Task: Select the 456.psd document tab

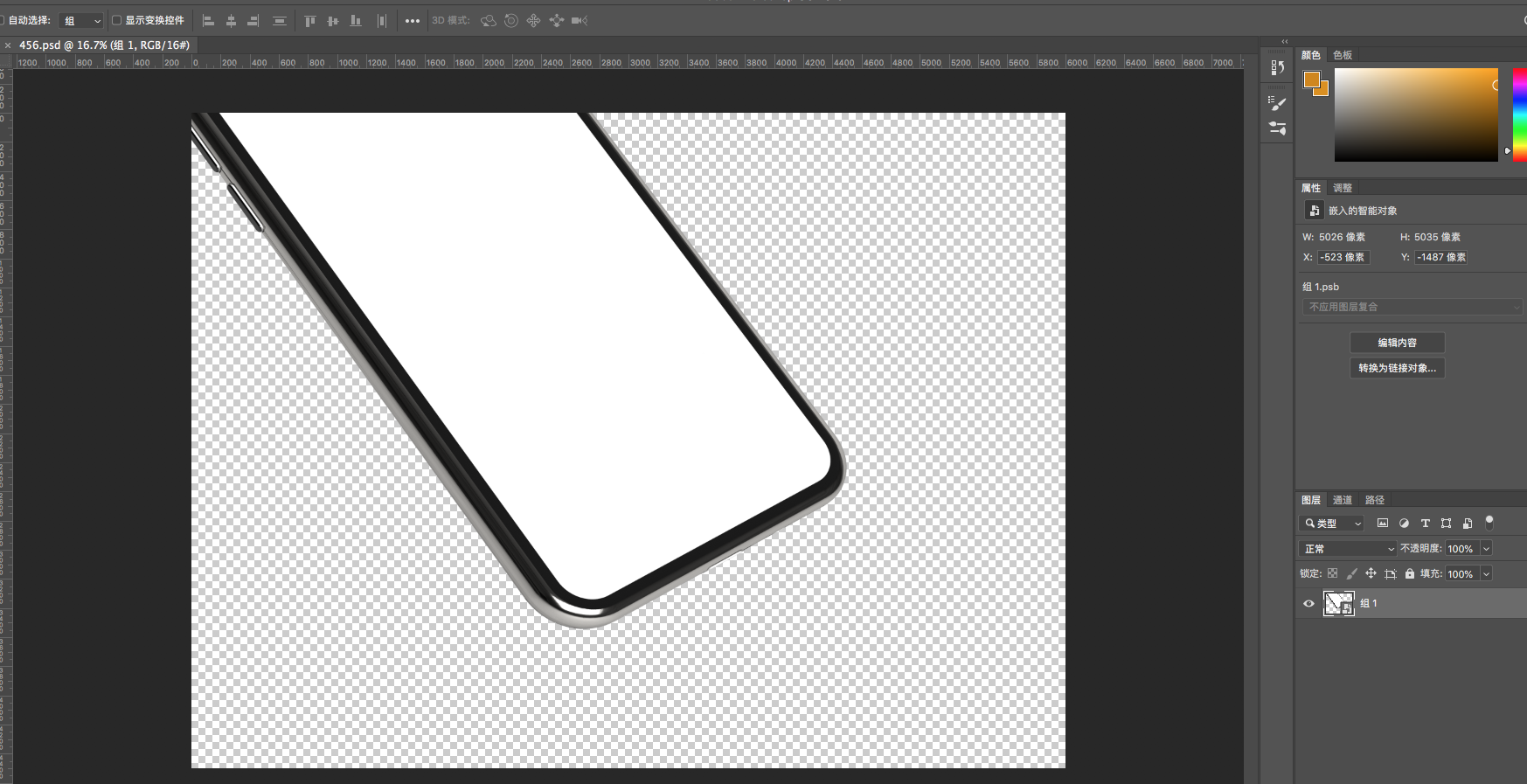Action: [104, 45]
